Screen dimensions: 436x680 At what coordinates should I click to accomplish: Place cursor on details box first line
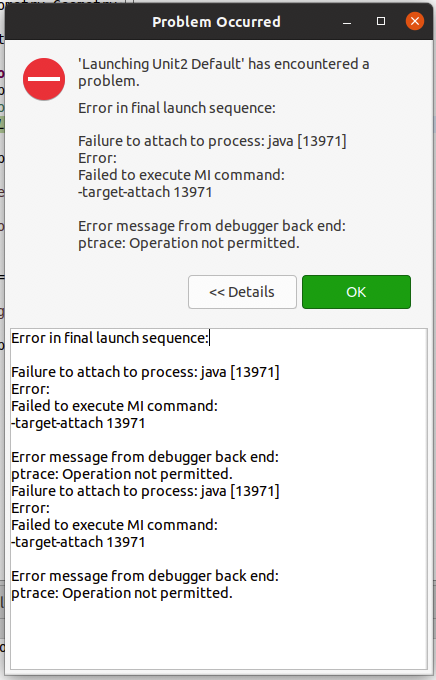pyautogui.click(x=110, y=338)
